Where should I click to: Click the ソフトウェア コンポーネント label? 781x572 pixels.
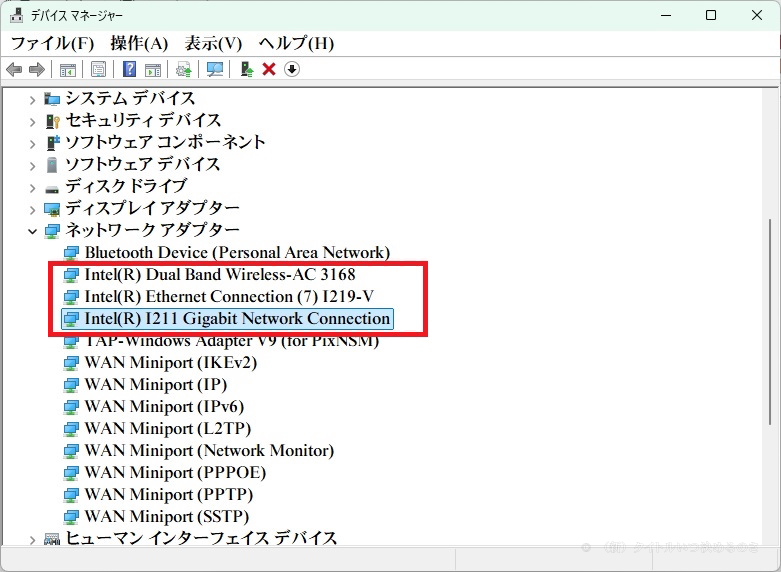click(x=165, y=143)
